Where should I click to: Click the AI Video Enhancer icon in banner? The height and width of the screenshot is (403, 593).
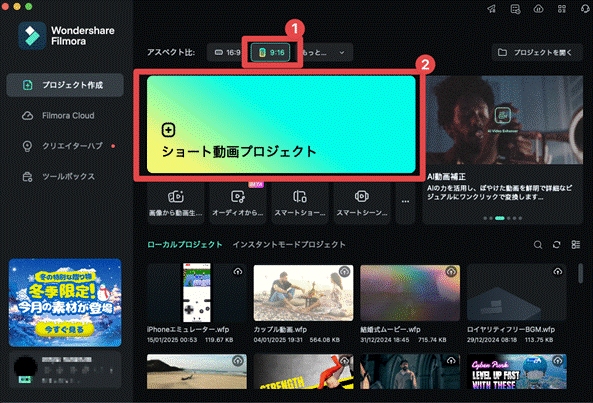503,115
